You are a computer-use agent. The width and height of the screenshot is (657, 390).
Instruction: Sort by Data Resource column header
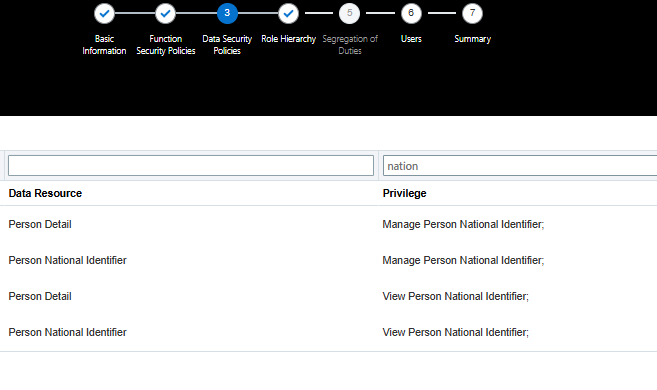45,193
